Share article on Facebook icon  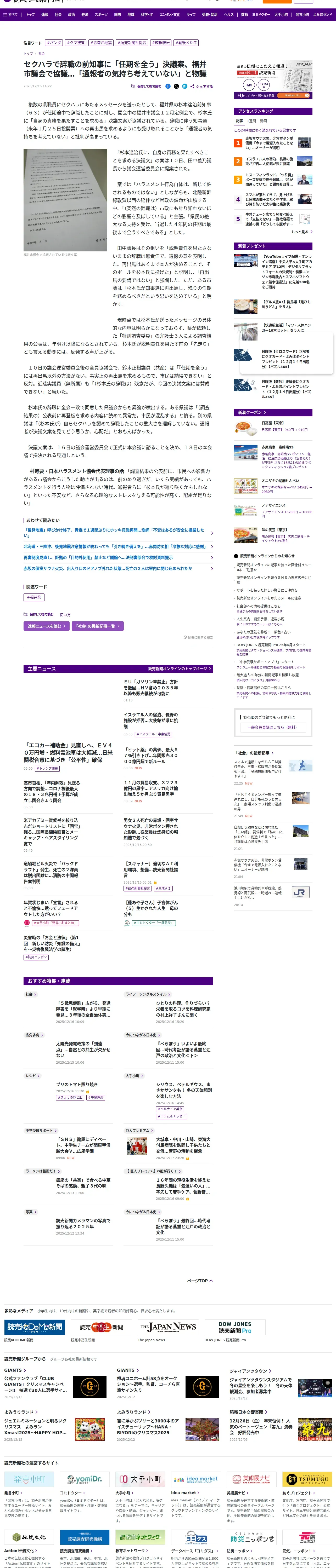pos(168,87)
